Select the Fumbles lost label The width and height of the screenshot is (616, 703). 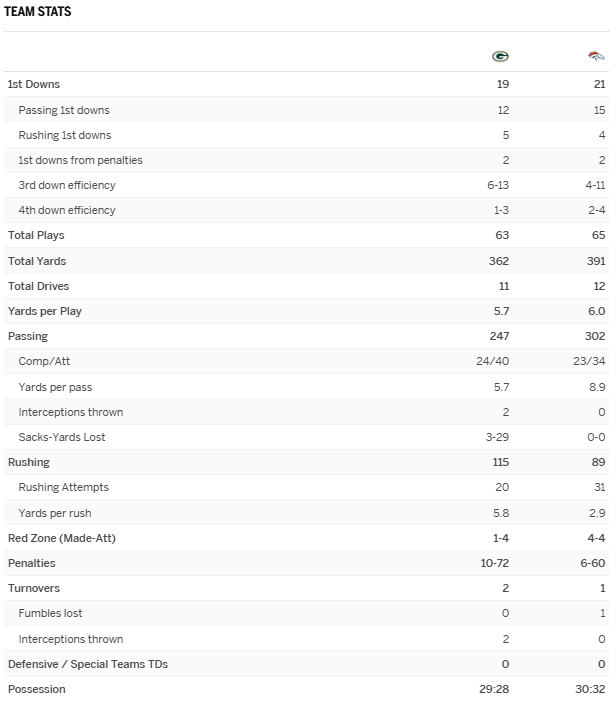[50, 613]
